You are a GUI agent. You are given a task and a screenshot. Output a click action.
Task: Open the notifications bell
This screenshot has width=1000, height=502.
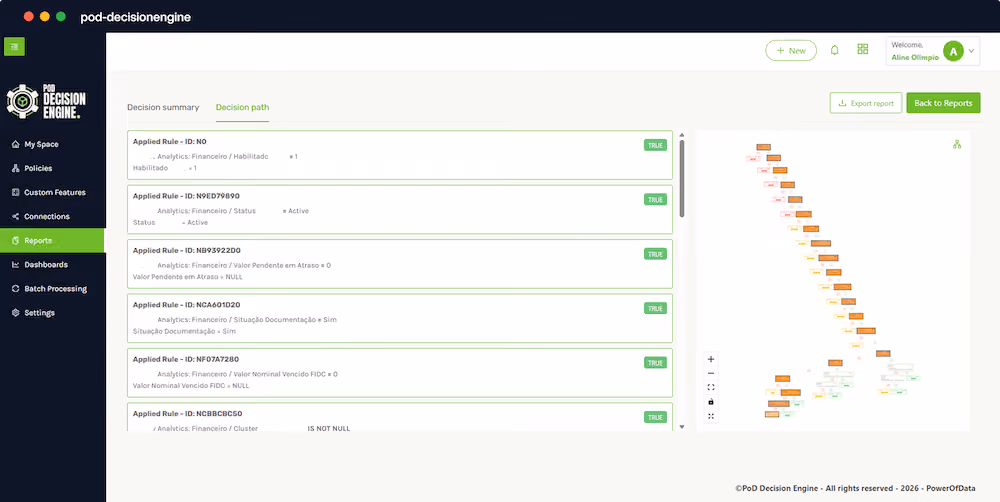(834, 50)
